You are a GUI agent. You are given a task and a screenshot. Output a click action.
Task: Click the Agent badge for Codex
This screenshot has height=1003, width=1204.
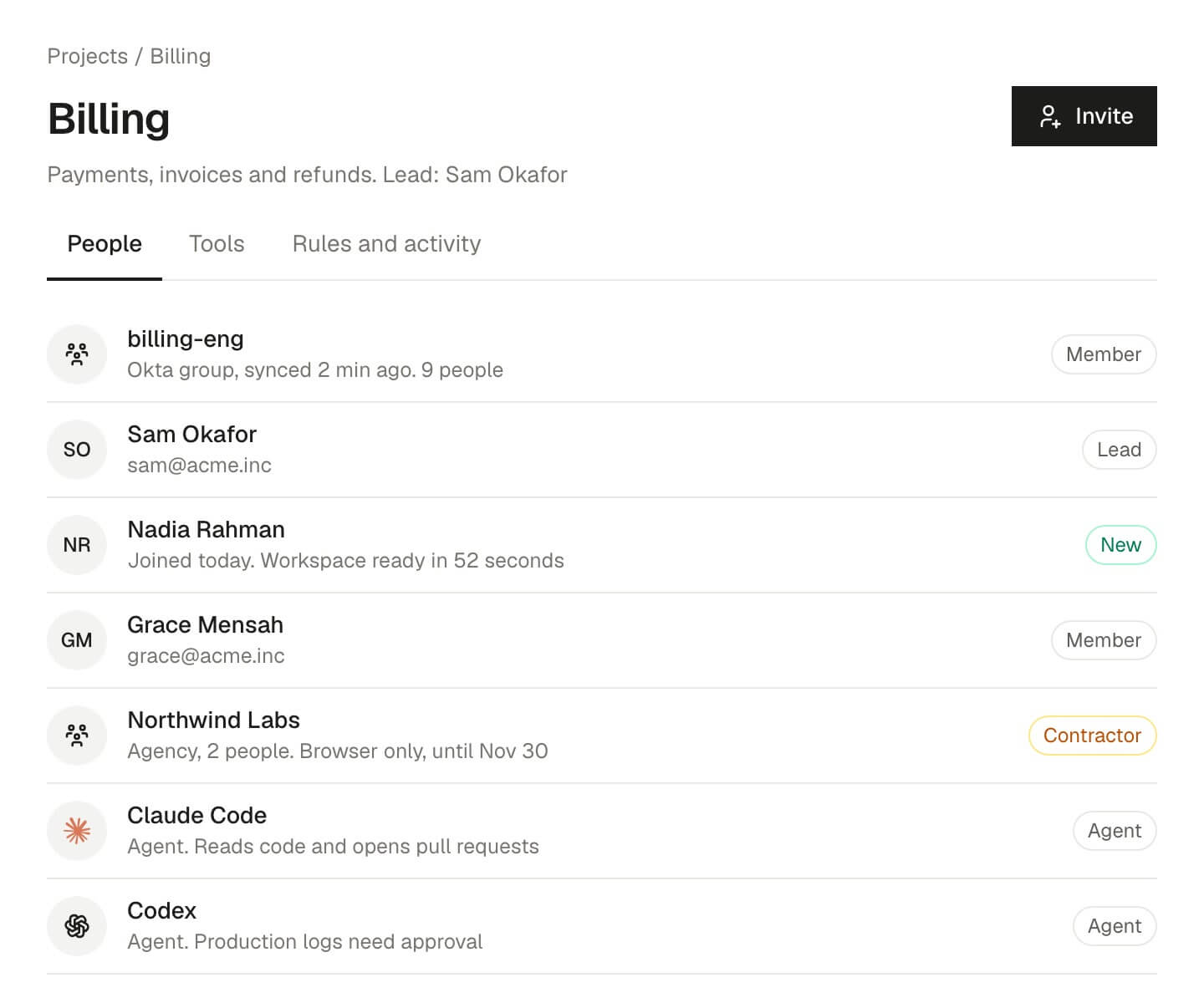1115,926
